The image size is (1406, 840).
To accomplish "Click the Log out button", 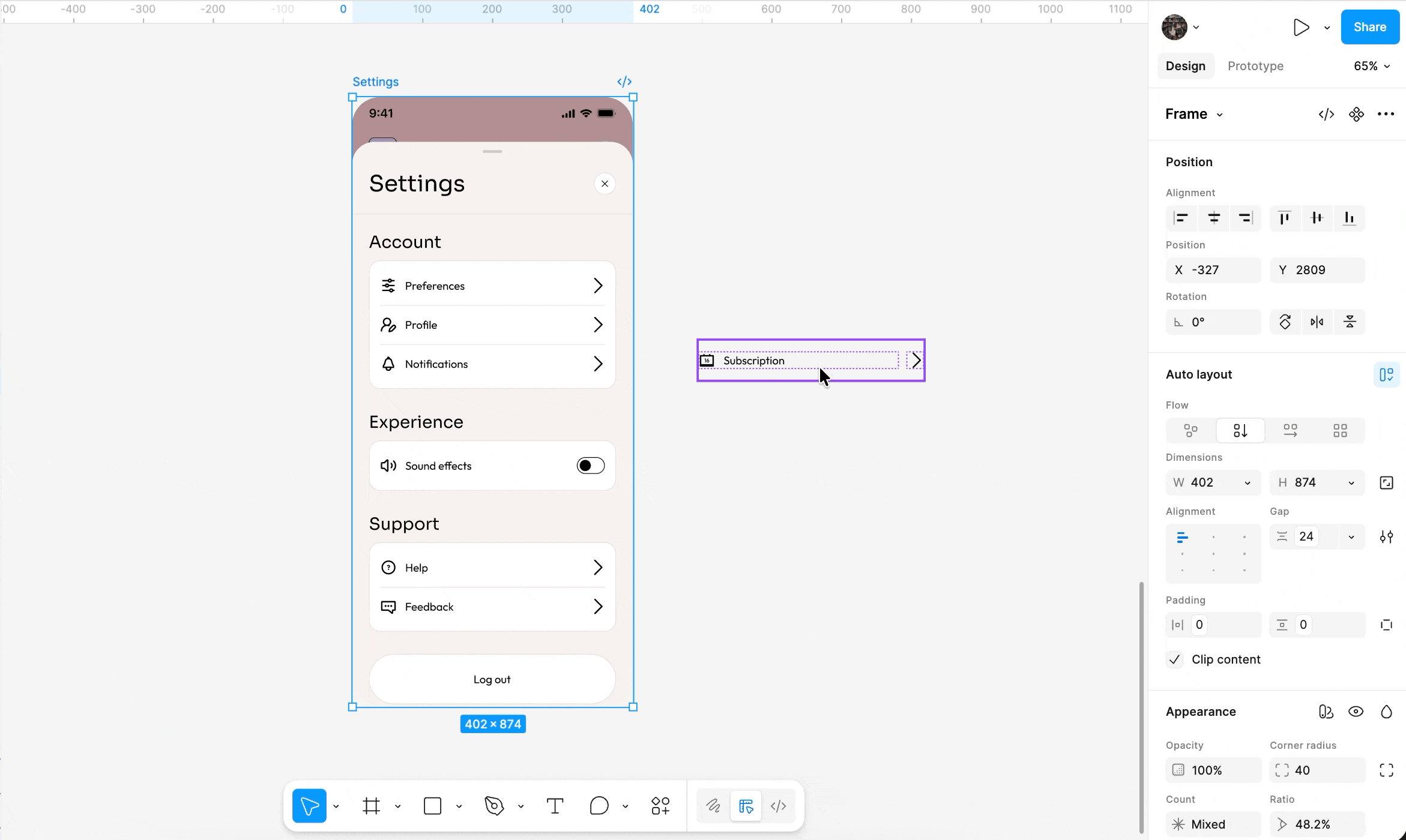I will point(492,679).
